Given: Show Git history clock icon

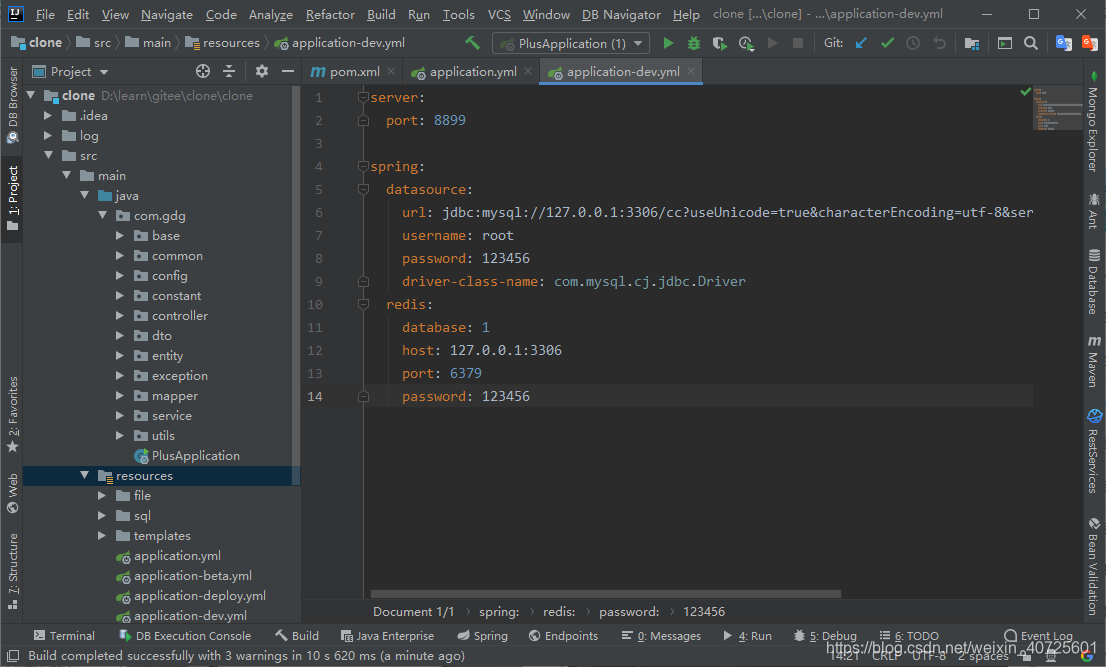Looking at the screenshot, I should [x=913, y=43].
